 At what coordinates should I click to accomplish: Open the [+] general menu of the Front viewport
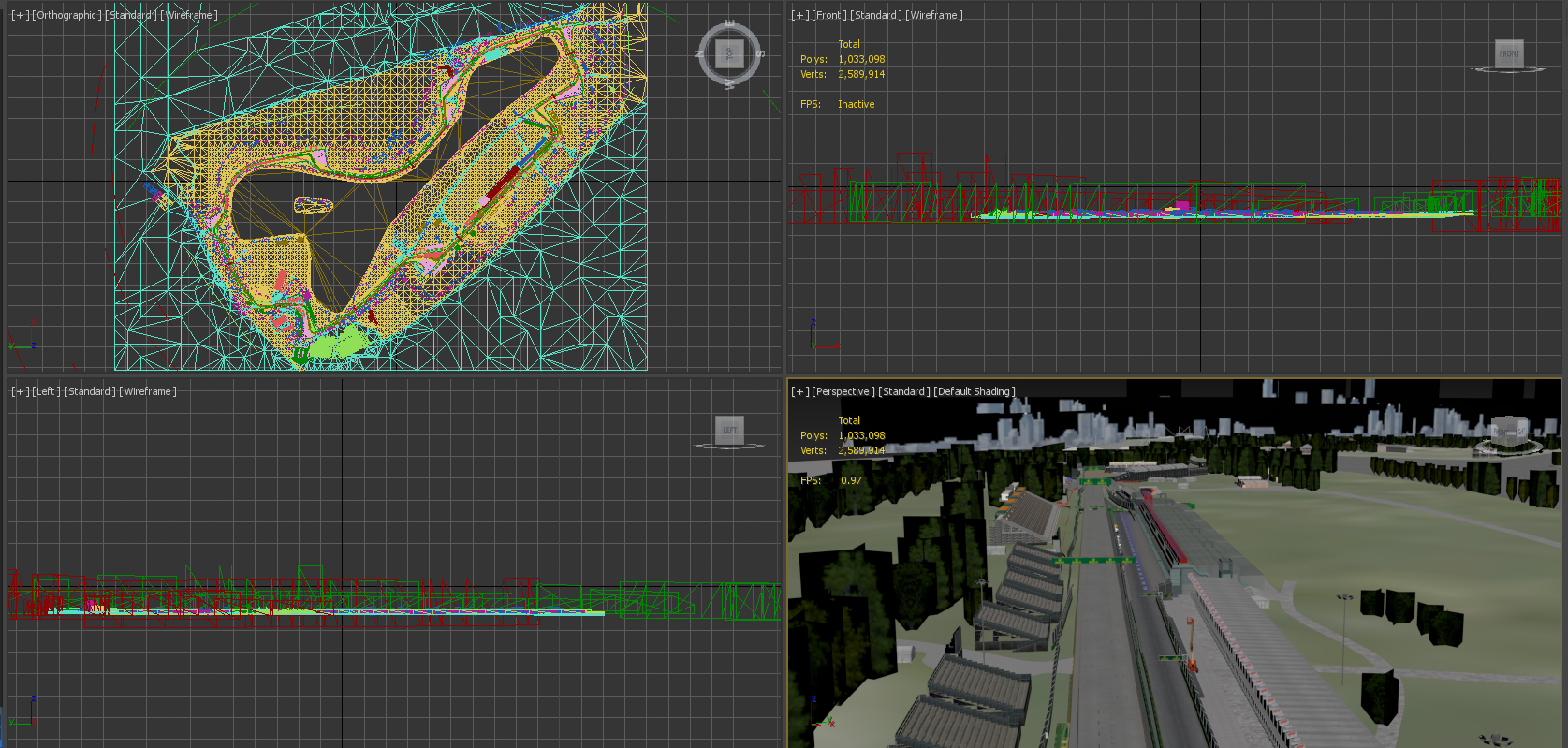(x=799, y=15)
